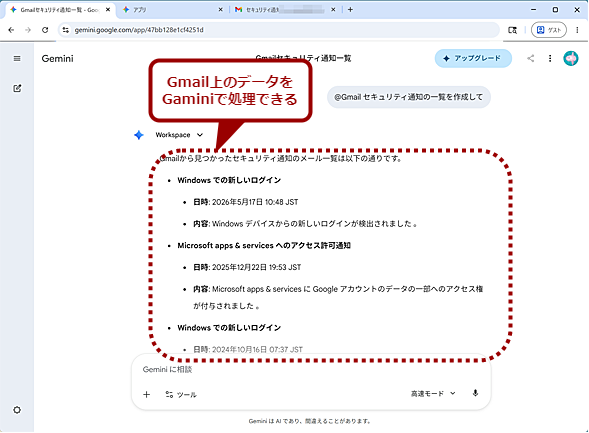Click the microphone voice input icon
The height and width of the screenshot is (433, 589).
[475, 393]
